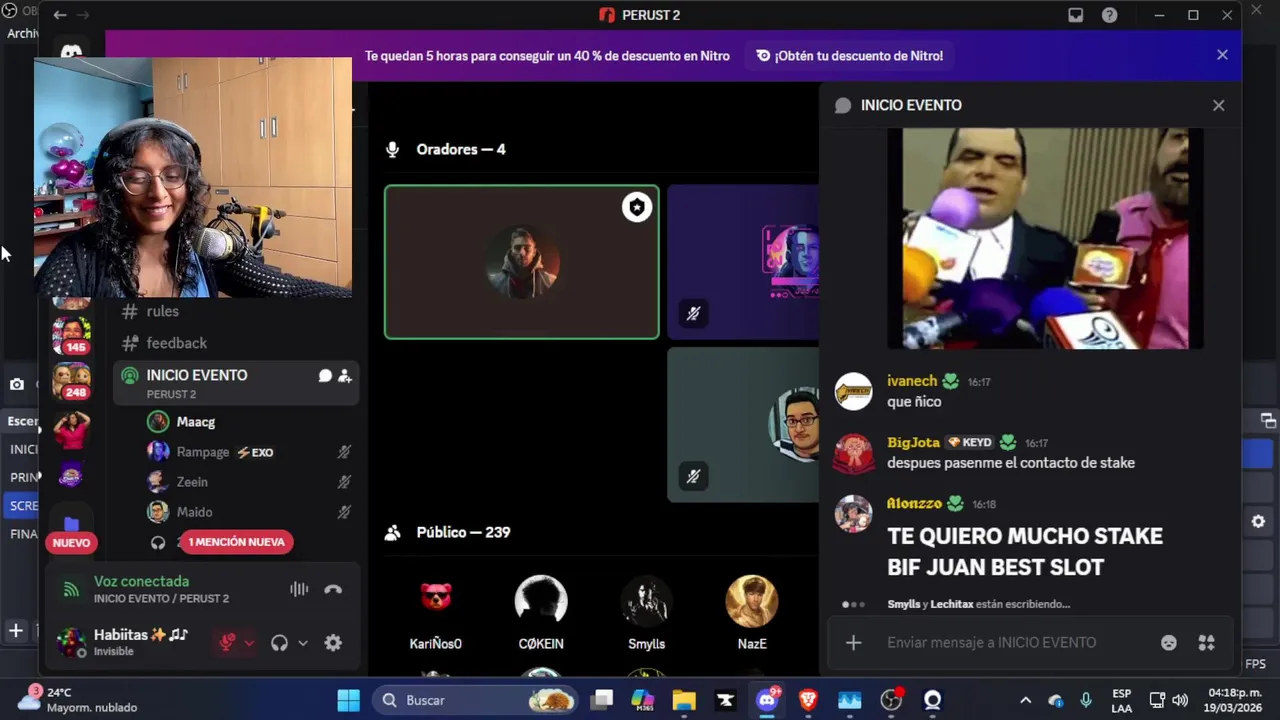This screenshot has height=720, width=1280.
Task: Open the Windows Start menu
Action: (x=348, y=700)
